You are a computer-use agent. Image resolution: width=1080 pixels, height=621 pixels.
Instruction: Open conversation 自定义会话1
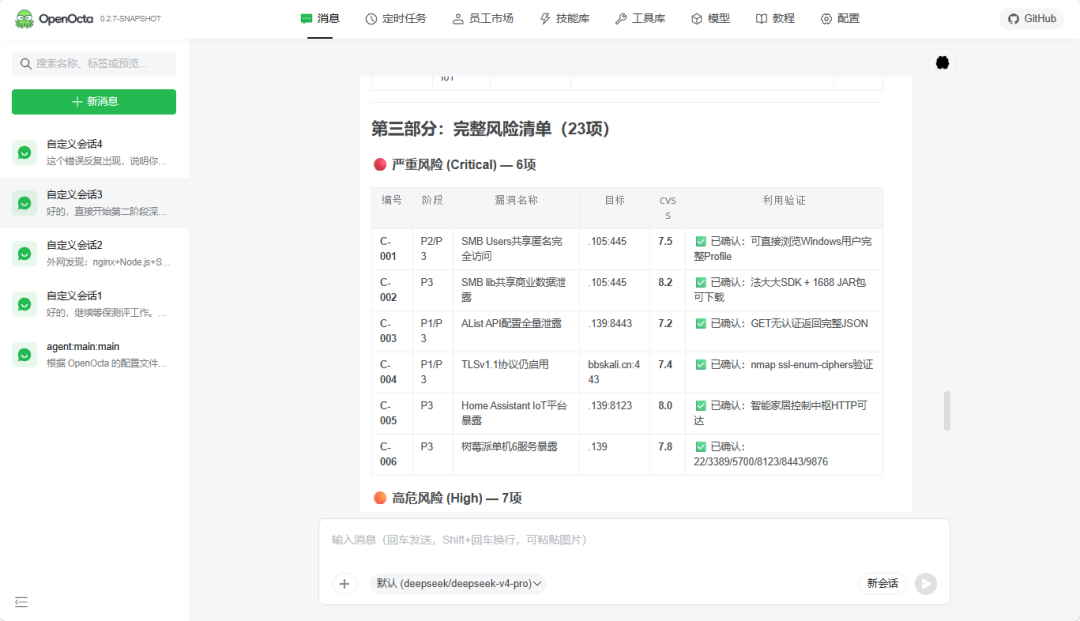[94, 304]
